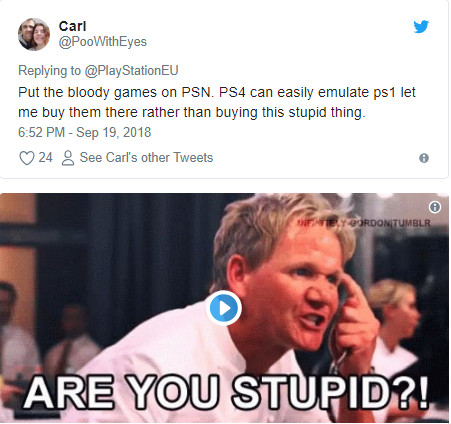The height and width of the screenshot is (424, 451).
Task: Play the Gordon Ramsay GIF
Action: (224, 308)
